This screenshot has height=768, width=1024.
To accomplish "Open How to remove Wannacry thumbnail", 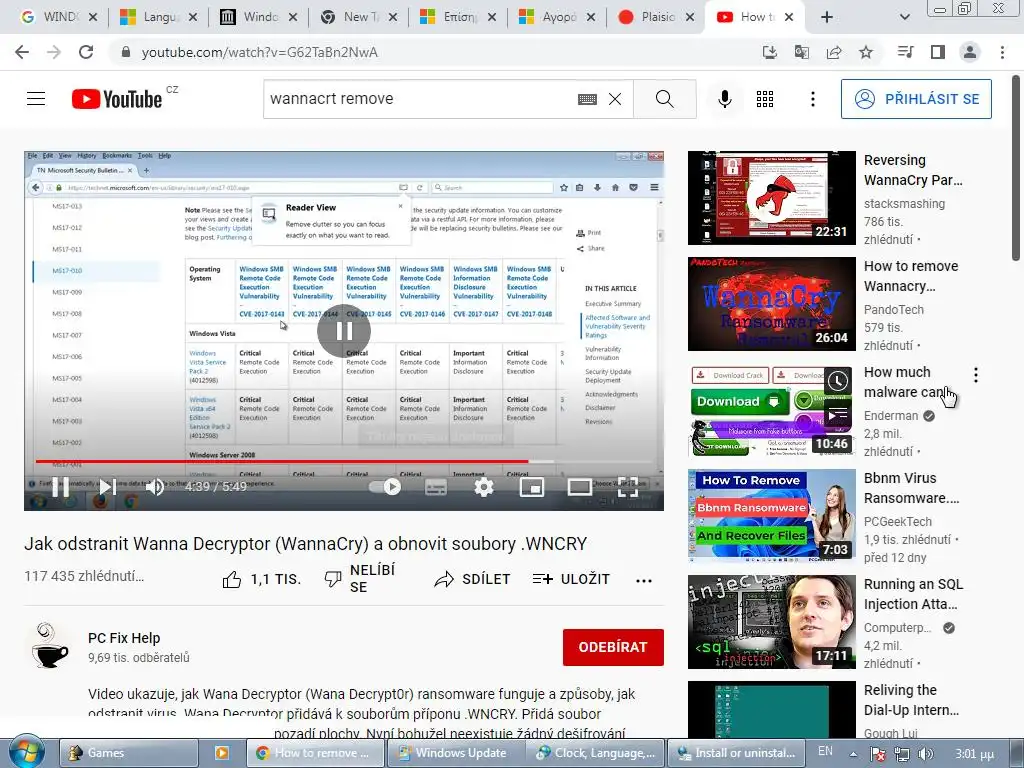I will 771,304.
